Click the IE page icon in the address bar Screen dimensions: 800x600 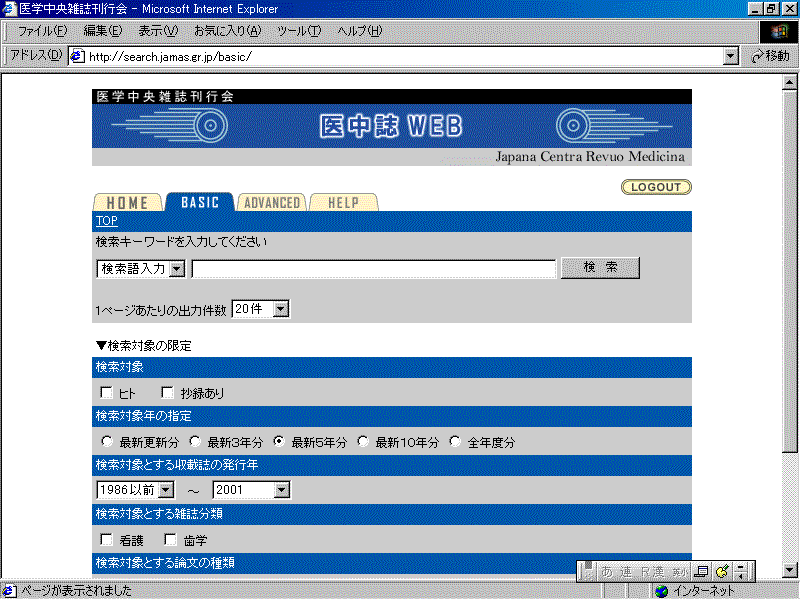click(77, 56)
